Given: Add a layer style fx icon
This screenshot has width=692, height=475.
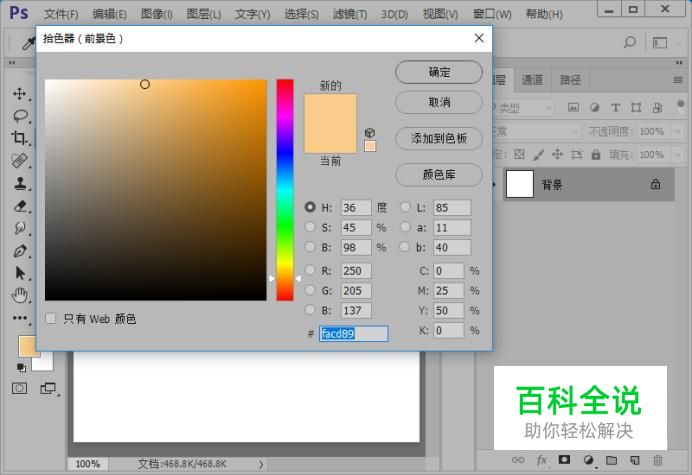Looking at the screenshot, I should [542, 460].
